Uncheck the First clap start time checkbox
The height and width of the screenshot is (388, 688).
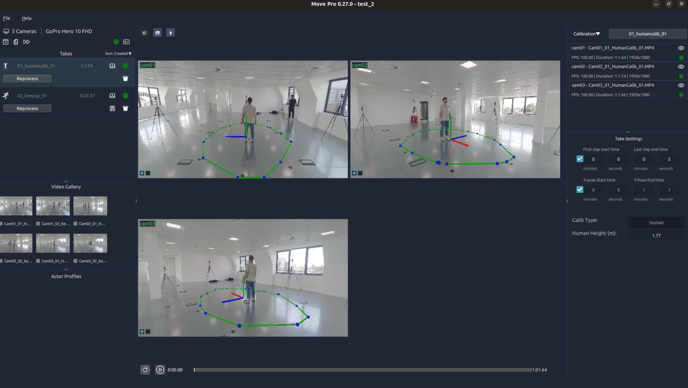[580, 159]
